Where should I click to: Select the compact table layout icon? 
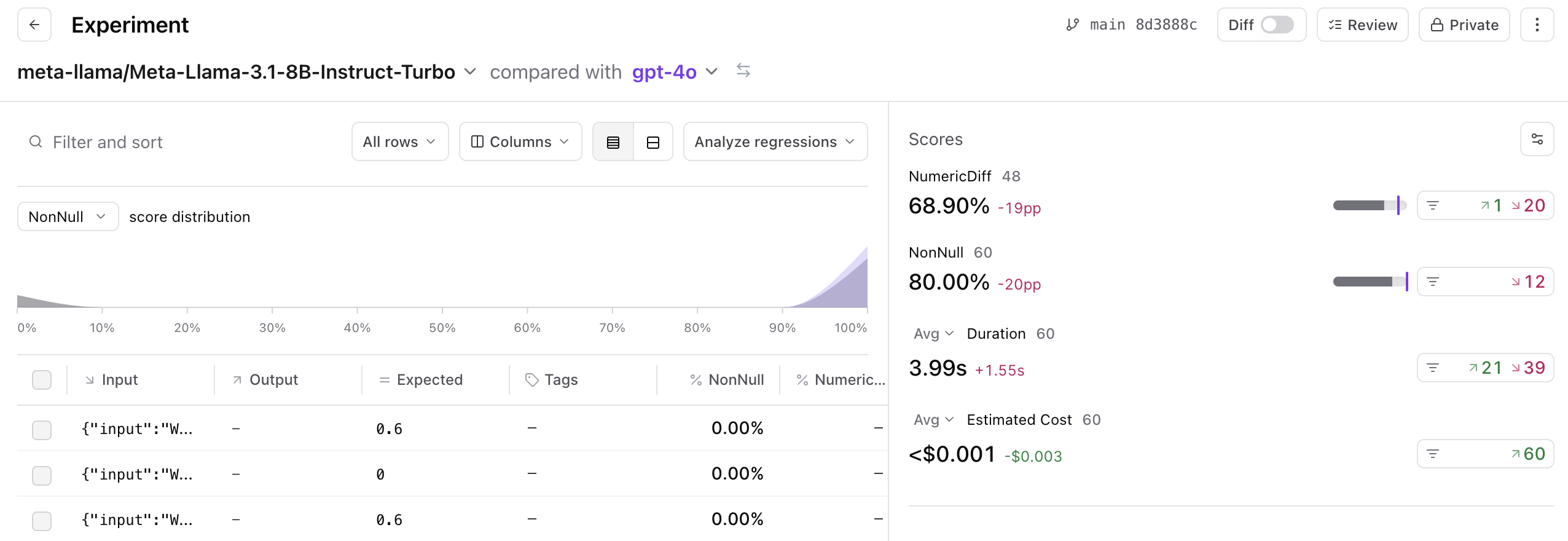coord(613,142)
